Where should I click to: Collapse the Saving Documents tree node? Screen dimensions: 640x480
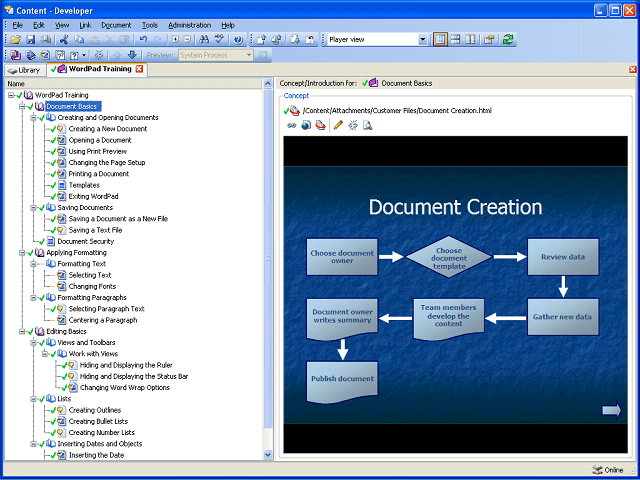pyautogui.click(x=33, y=208)
